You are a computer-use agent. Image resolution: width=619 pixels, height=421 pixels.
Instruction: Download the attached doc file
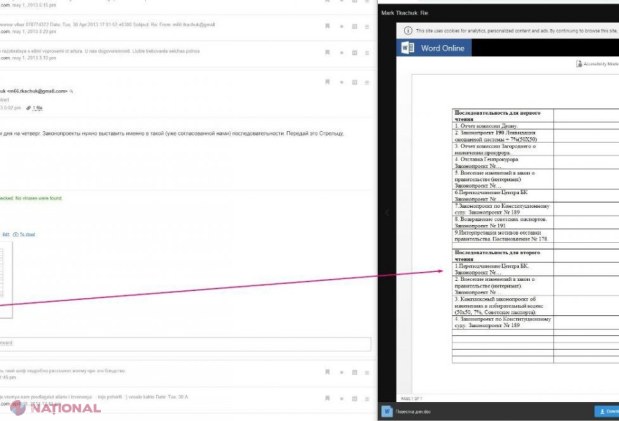pyautogui.click(x=607, y=412)
